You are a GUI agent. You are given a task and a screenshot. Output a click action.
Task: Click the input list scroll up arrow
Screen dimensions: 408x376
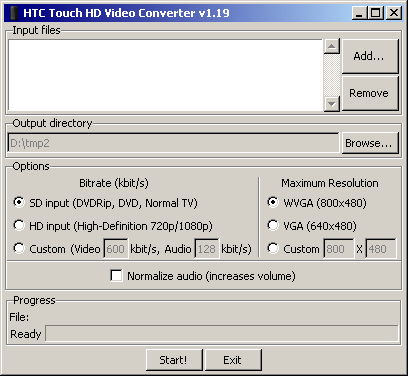coord(332,46)
